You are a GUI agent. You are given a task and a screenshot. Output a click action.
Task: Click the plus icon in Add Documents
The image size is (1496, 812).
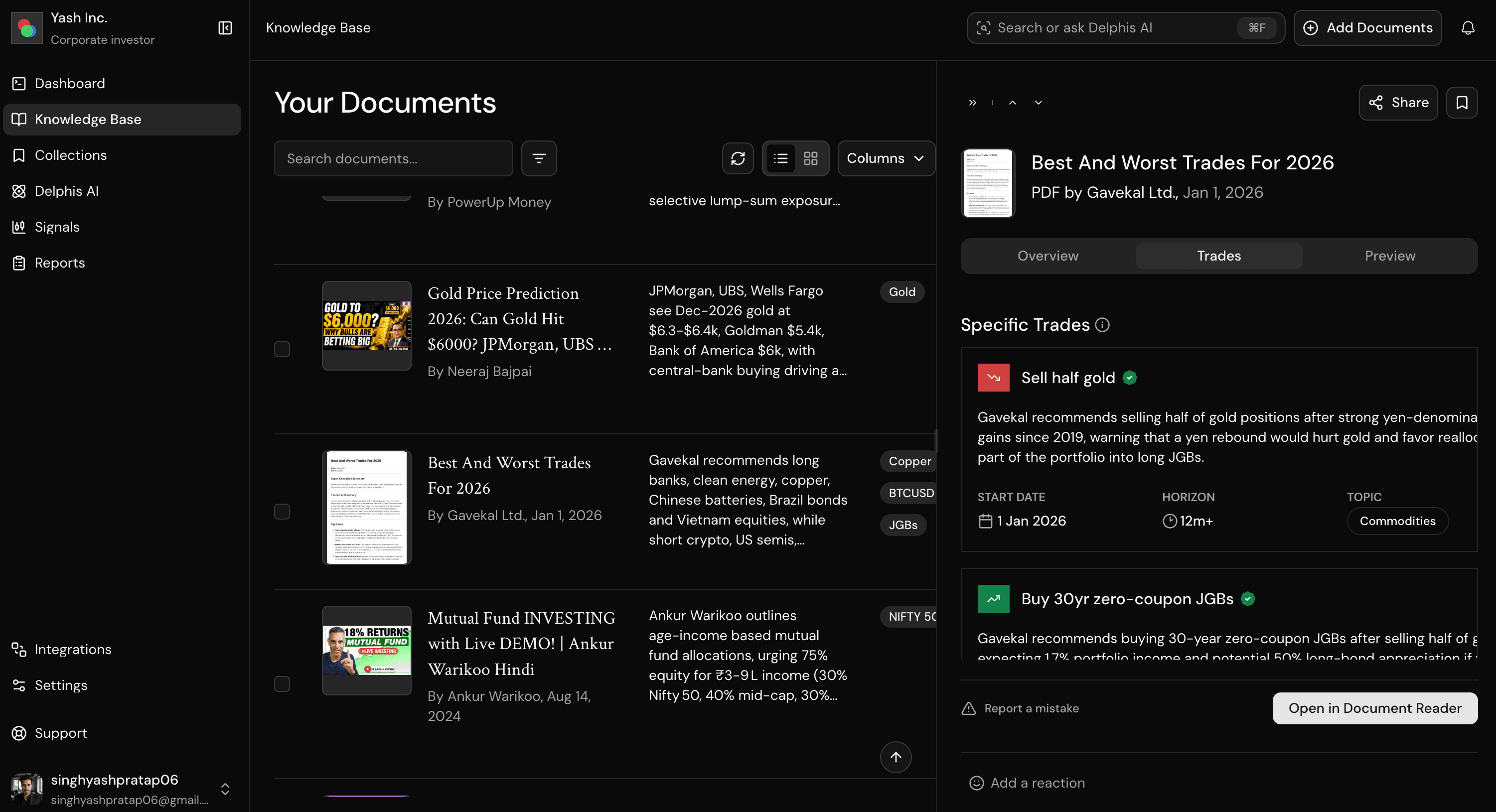1310,28
